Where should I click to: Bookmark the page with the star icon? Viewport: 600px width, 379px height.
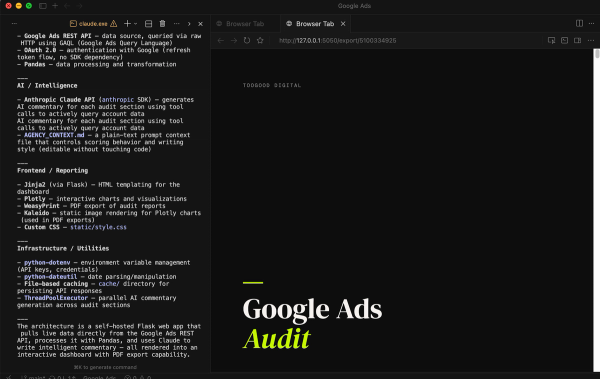[x=260, y=41]
